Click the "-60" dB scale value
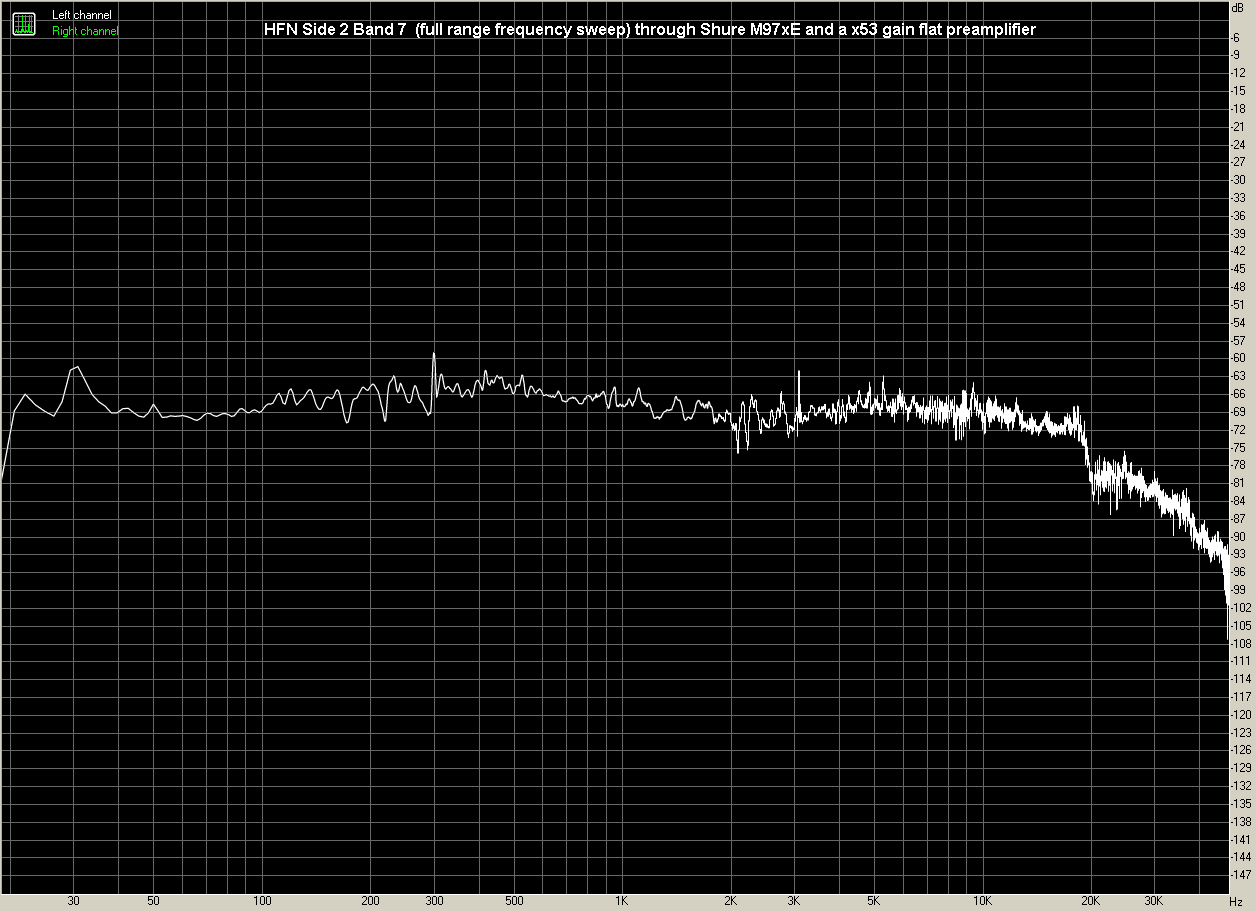 coord(1240,358)
